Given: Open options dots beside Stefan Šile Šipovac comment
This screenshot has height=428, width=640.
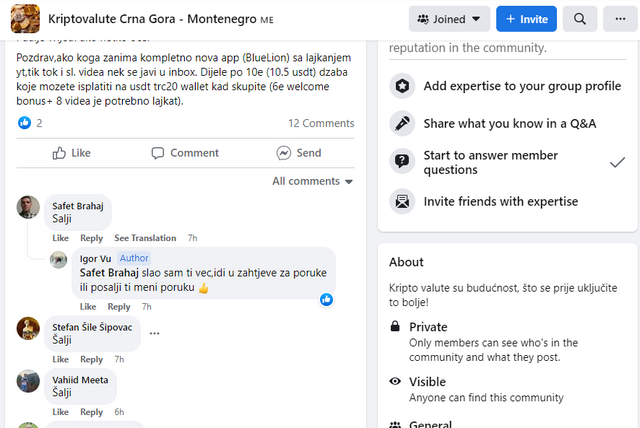Looking at the screenshot, I should (x=154, y=333).
